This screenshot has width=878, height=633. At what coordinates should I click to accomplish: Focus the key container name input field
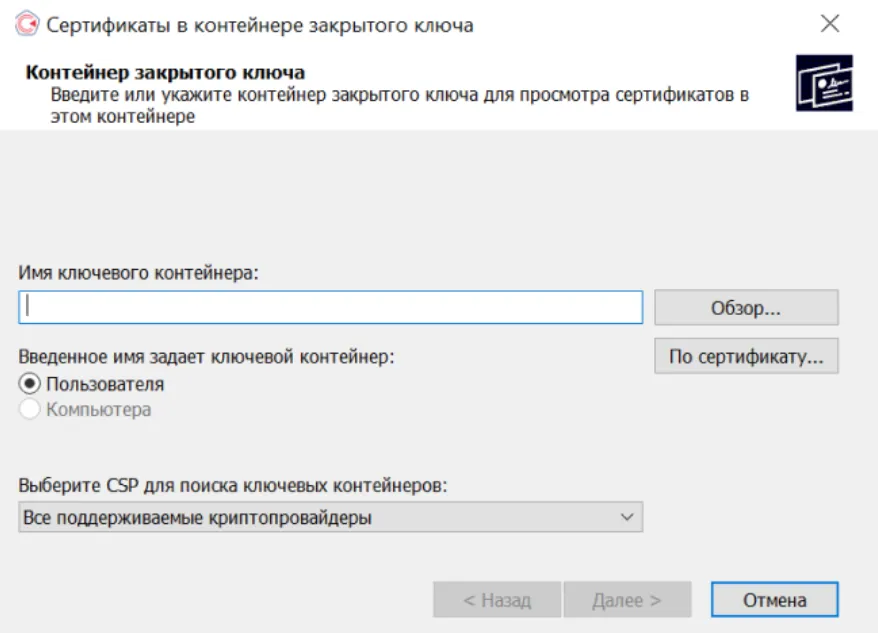(x=330, y=307)
